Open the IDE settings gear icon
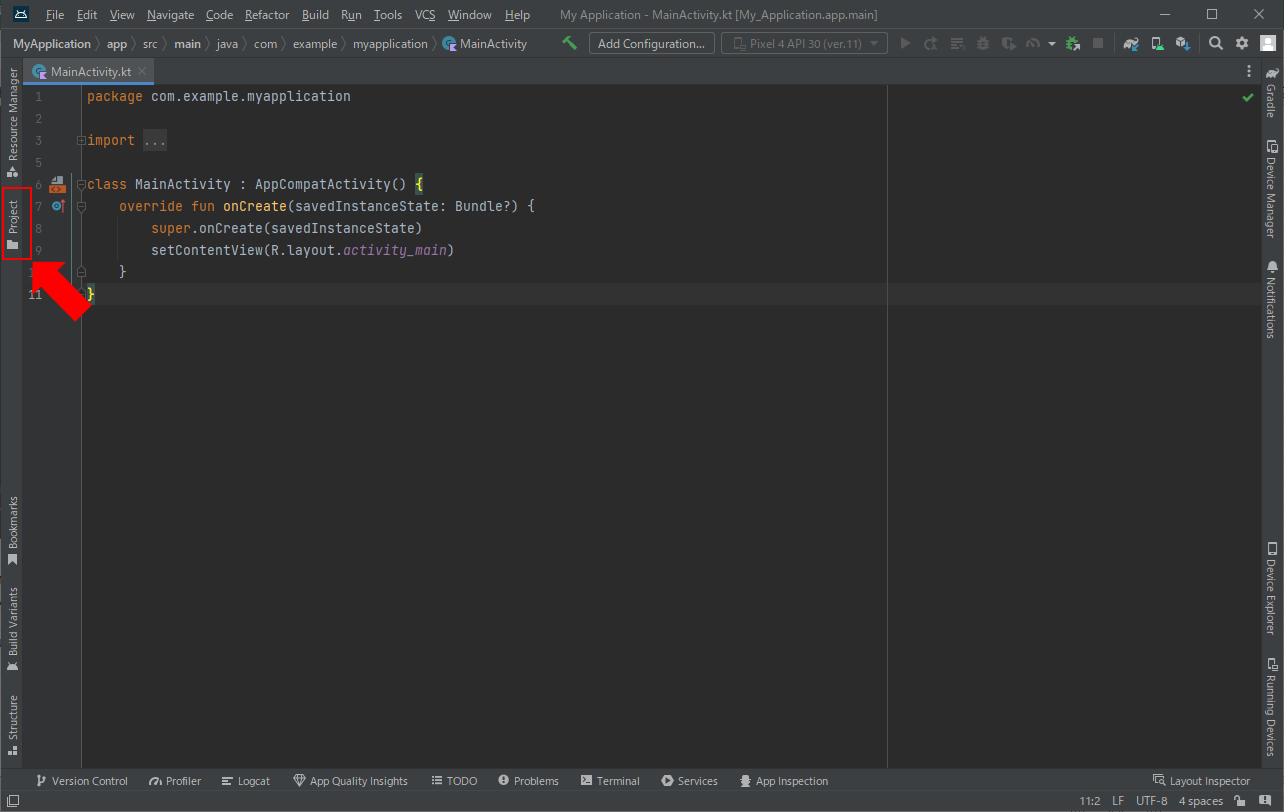1284x812 pixels. (1242, 43)
